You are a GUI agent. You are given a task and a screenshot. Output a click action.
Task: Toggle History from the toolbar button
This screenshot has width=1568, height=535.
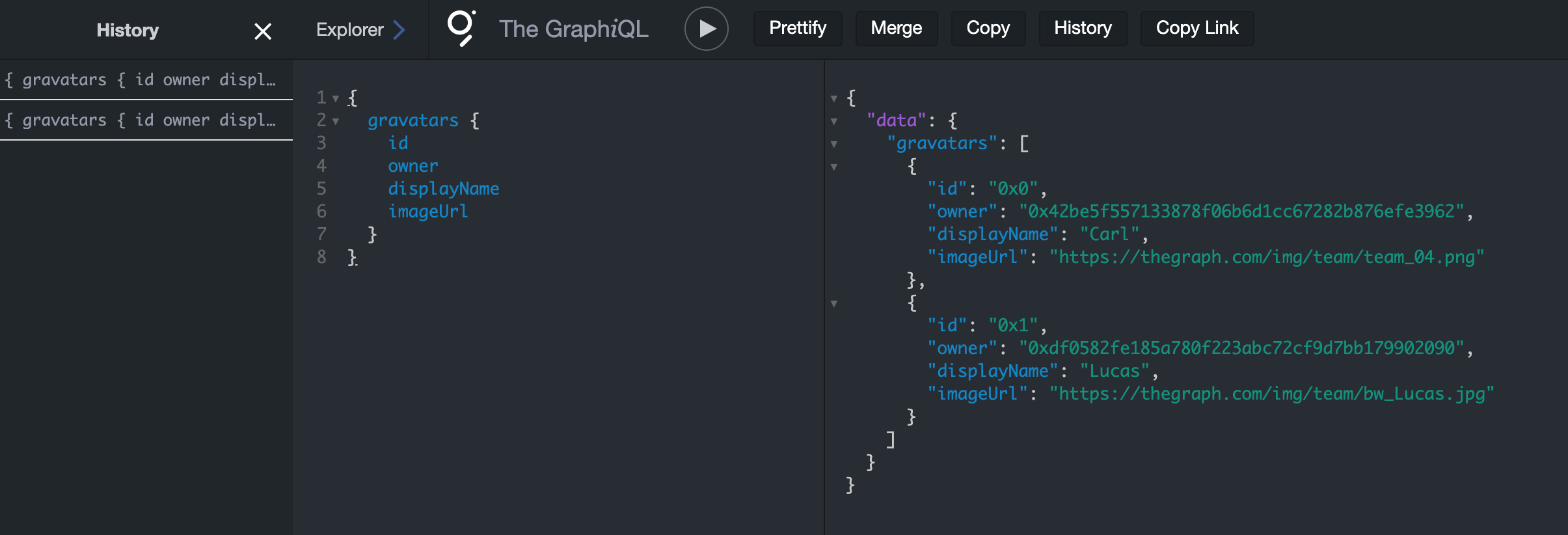point(1083,28)
